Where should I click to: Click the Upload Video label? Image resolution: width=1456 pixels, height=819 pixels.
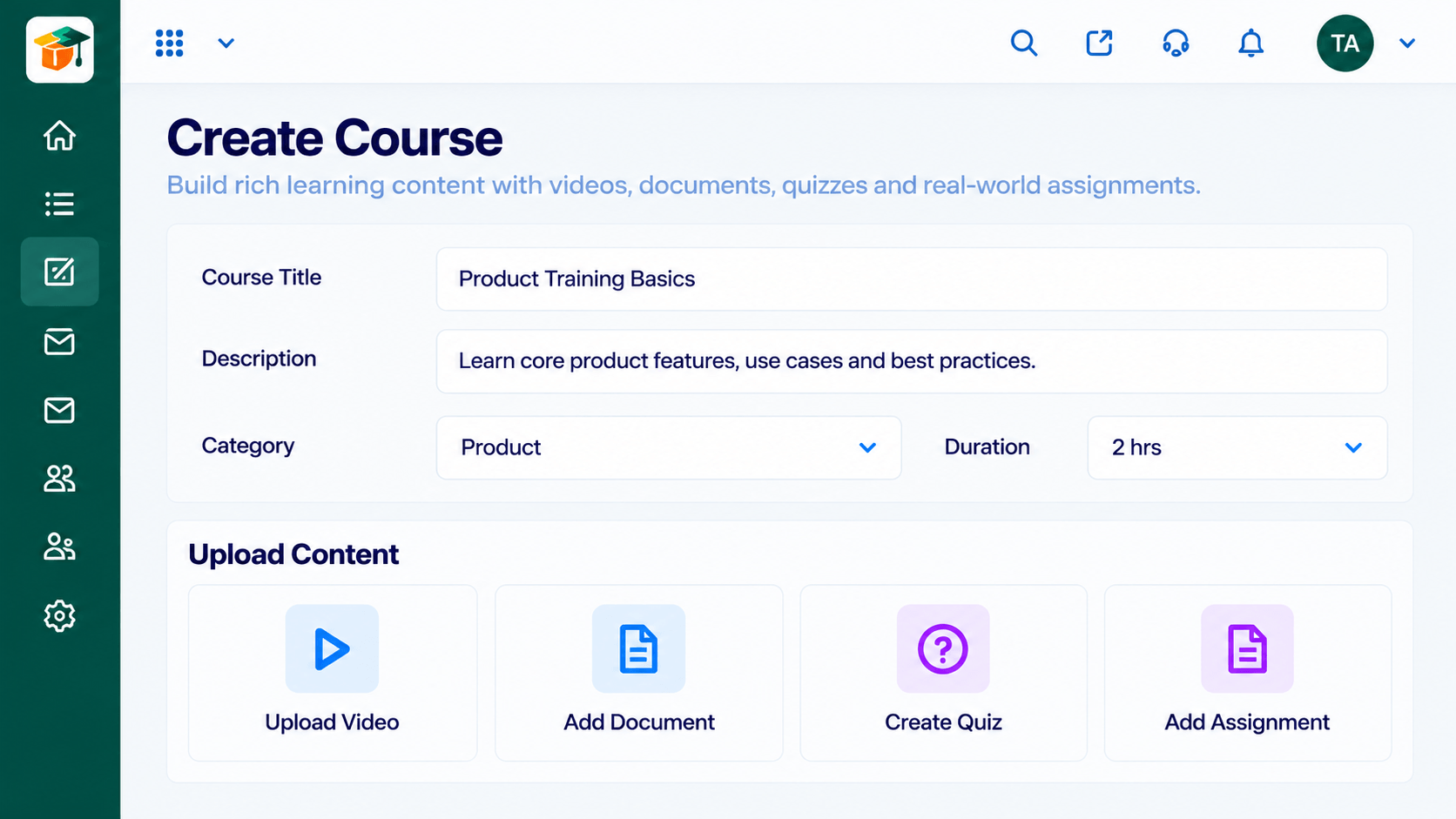[332, 722]
